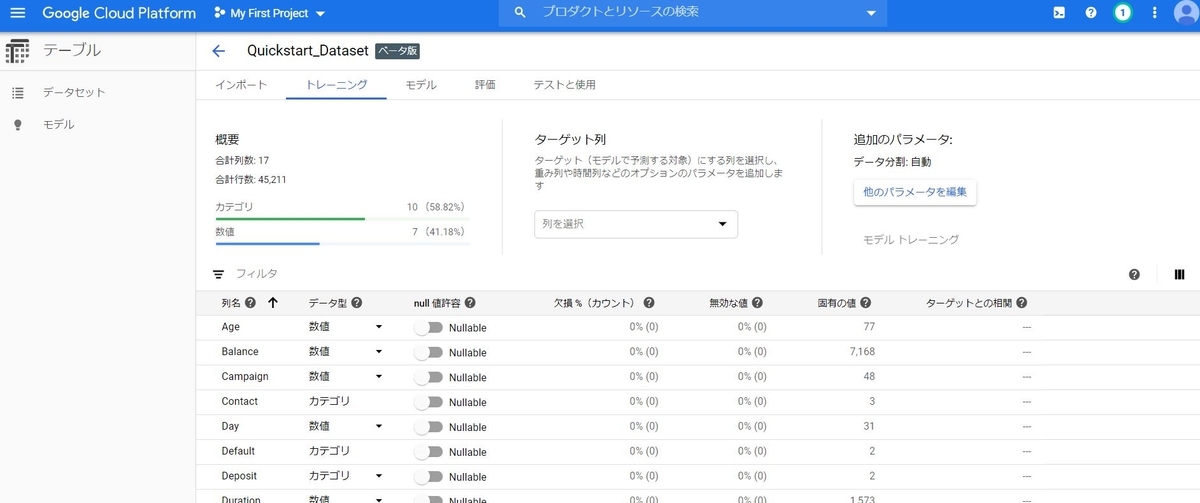Open the help menu in header

[x=1091, y=13]
